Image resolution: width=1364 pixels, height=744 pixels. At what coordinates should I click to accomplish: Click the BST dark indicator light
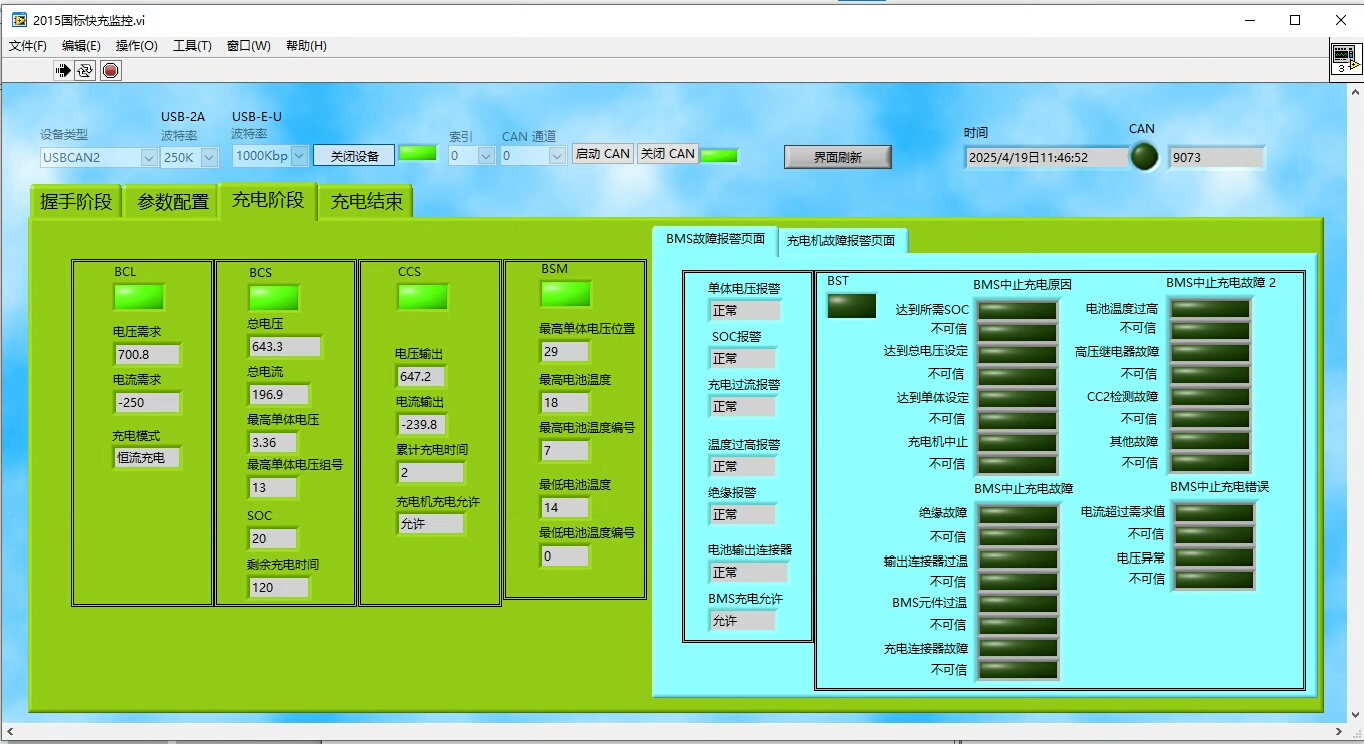852,306
